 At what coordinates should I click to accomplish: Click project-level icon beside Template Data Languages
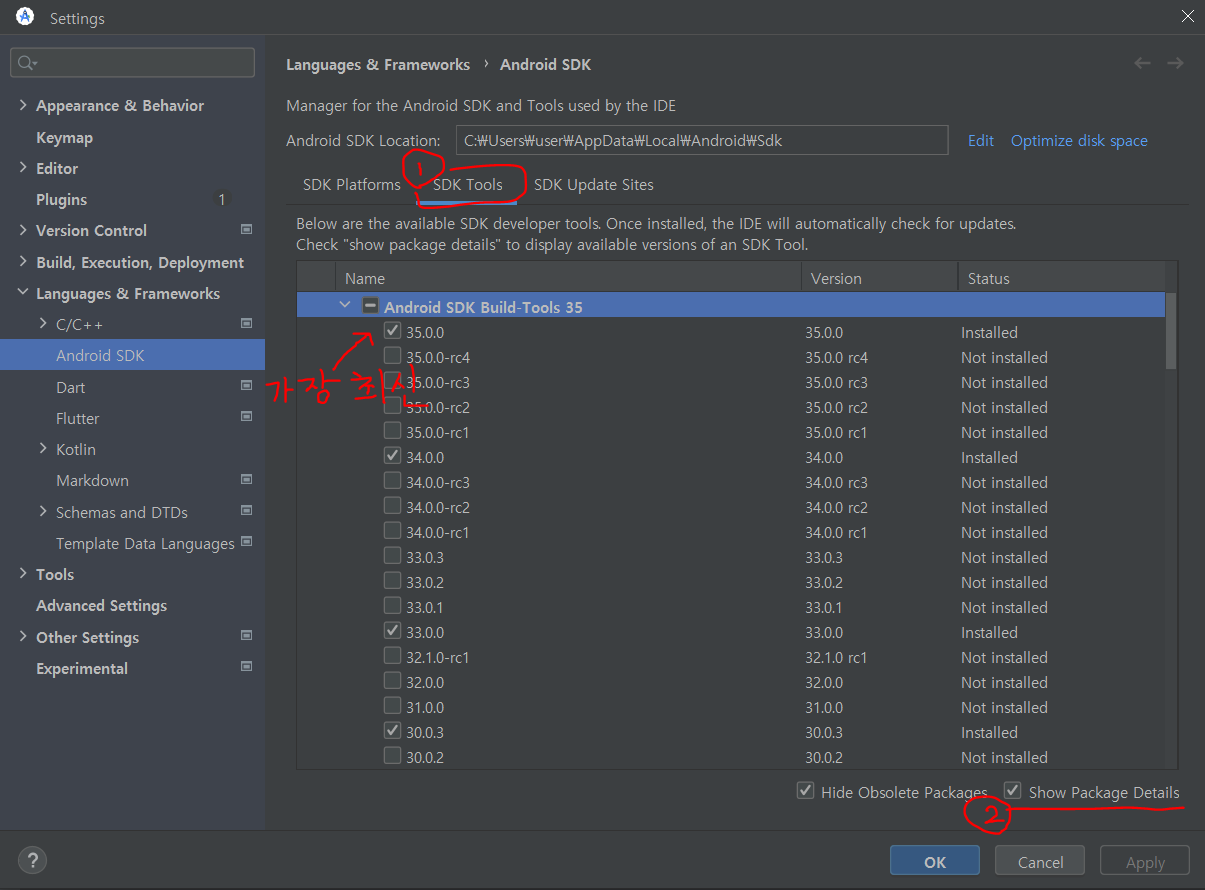(x=247, y=542)
